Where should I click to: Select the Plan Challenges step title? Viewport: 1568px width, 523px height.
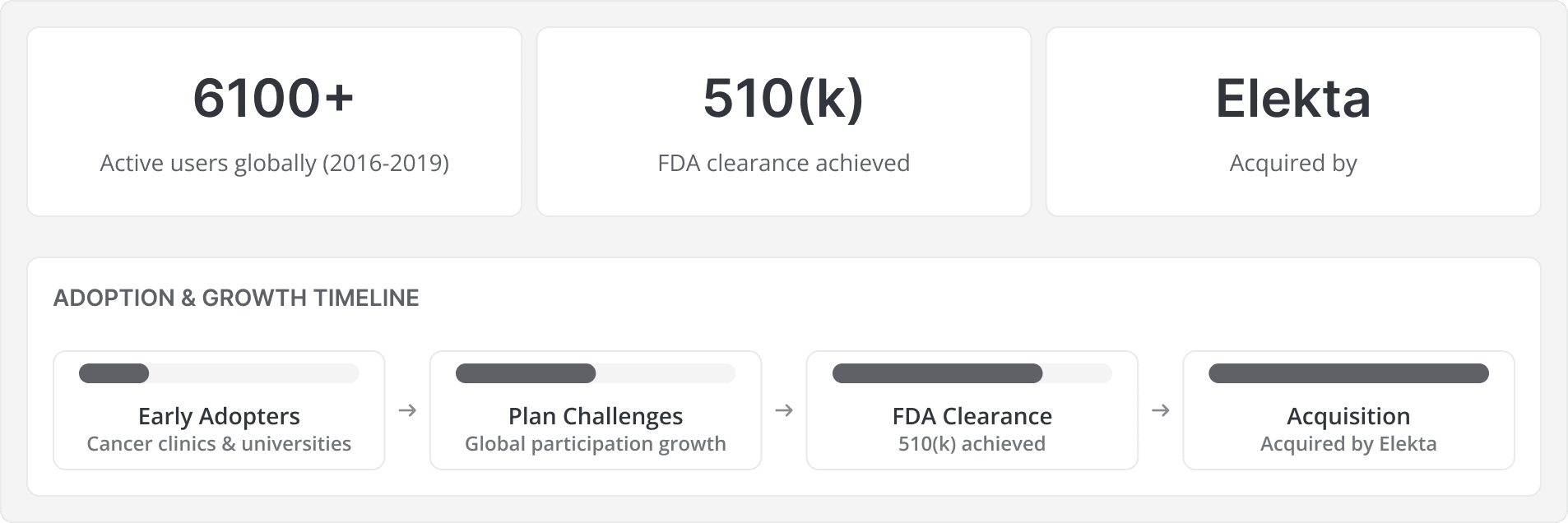click(x=596, y=416)
